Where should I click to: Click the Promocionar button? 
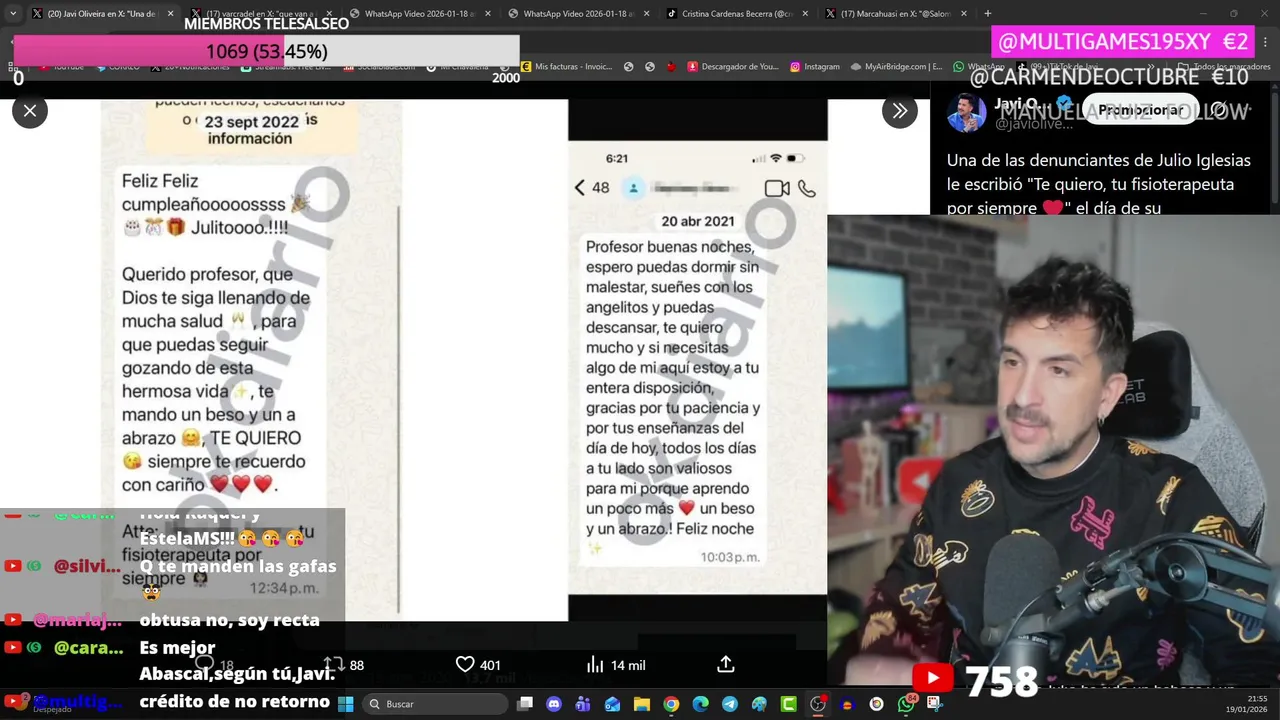click(1140, 110)
